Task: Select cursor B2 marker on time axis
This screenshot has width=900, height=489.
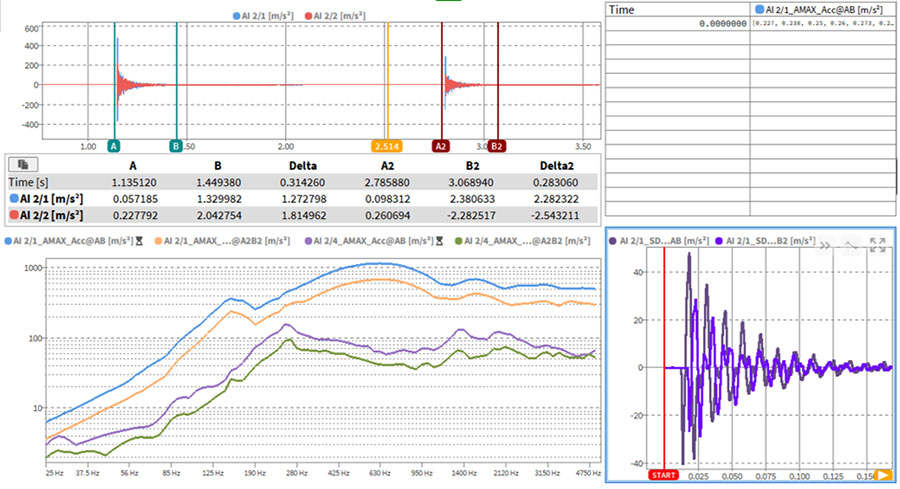Action: pyautogui.click(x=496, y=146)
